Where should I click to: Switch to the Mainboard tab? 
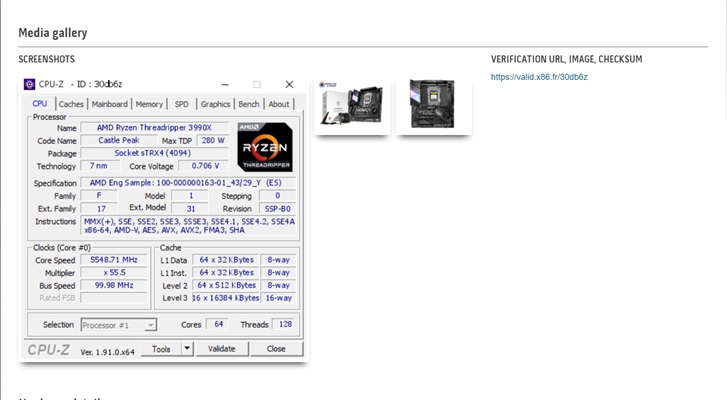tap(110, 104)
